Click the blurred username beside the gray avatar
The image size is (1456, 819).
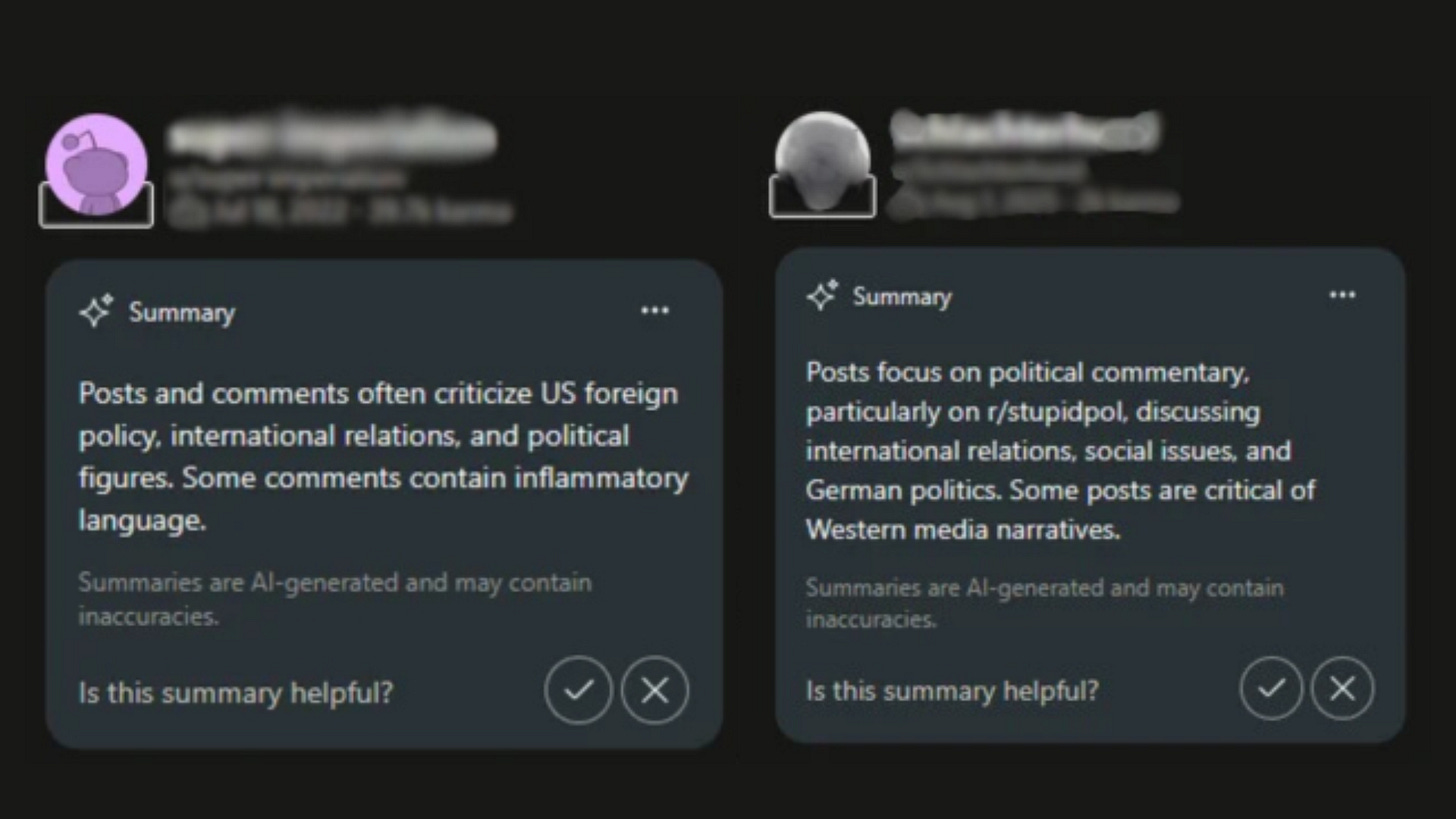click(x=1025, y=131)
